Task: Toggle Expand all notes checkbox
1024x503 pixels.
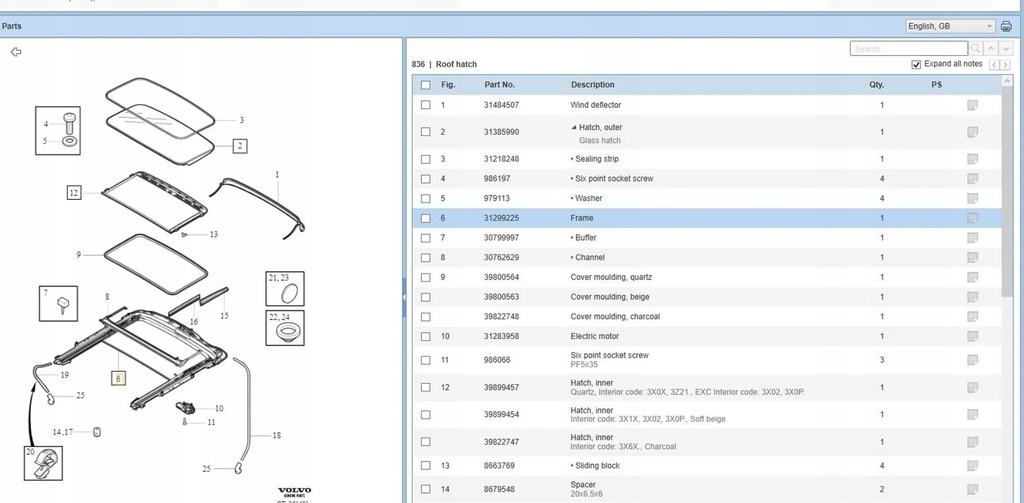Action: (x=917, y=64)
